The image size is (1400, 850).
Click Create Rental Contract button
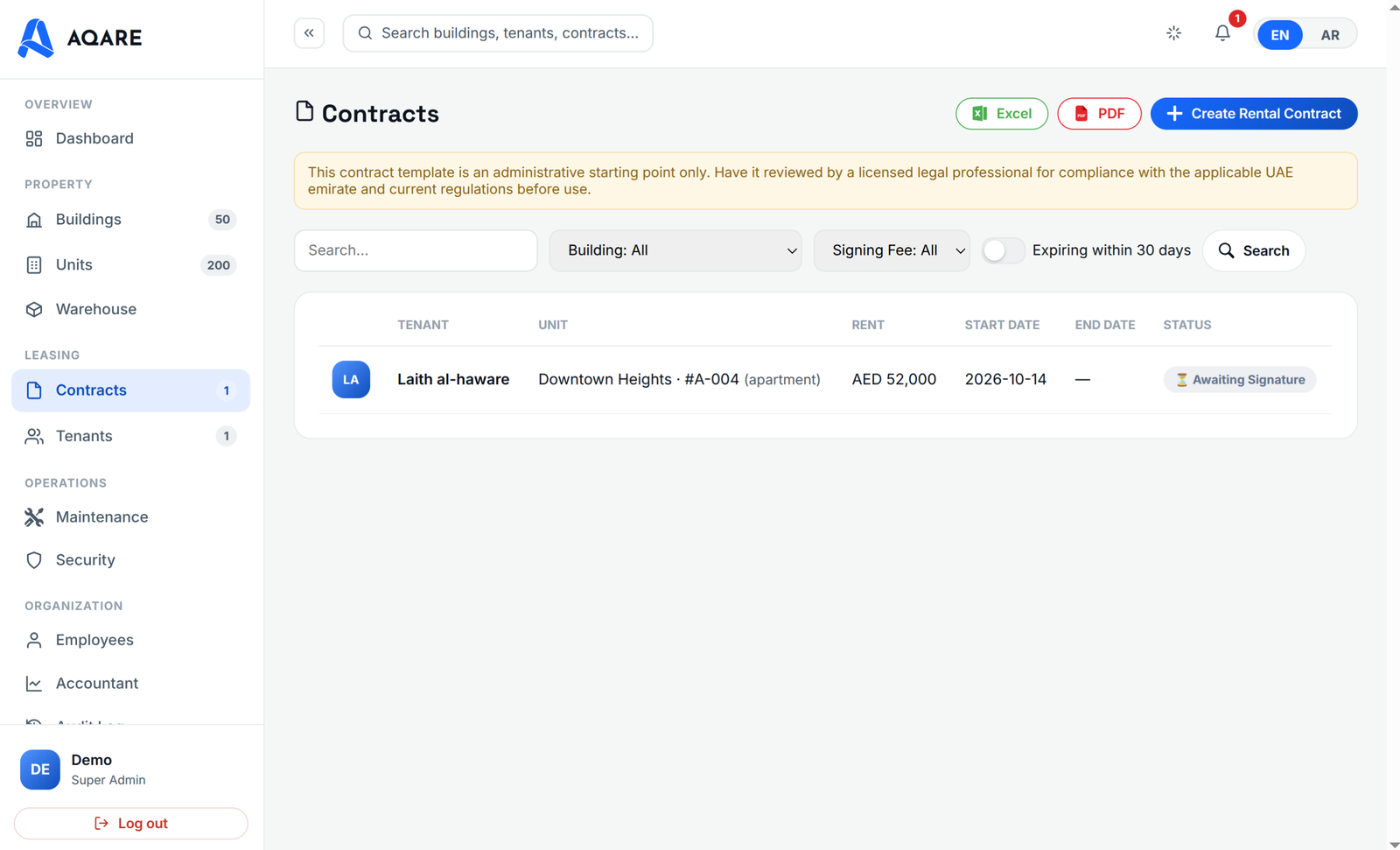click(1253, 114)
